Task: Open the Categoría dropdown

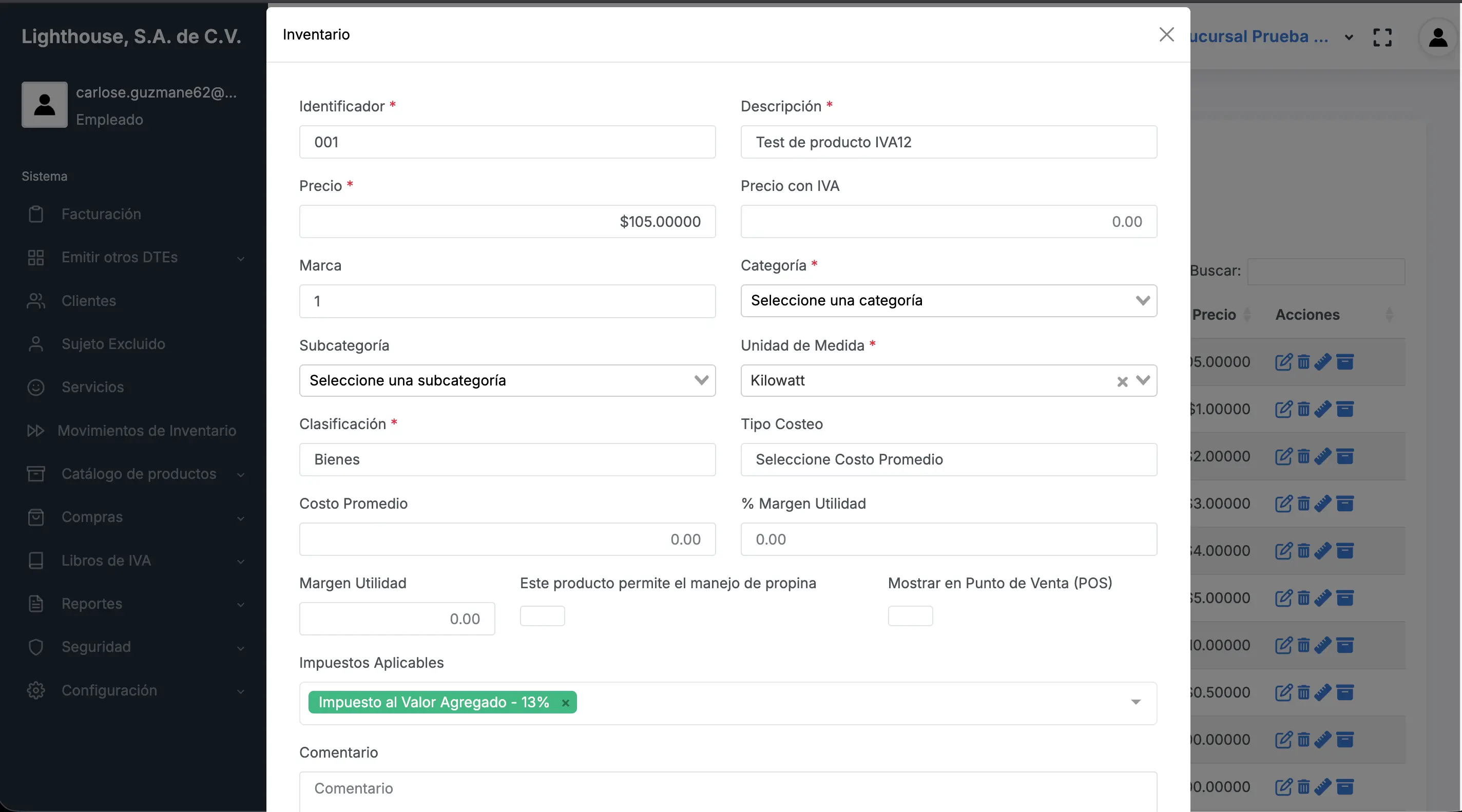Action: coord(948,301)
